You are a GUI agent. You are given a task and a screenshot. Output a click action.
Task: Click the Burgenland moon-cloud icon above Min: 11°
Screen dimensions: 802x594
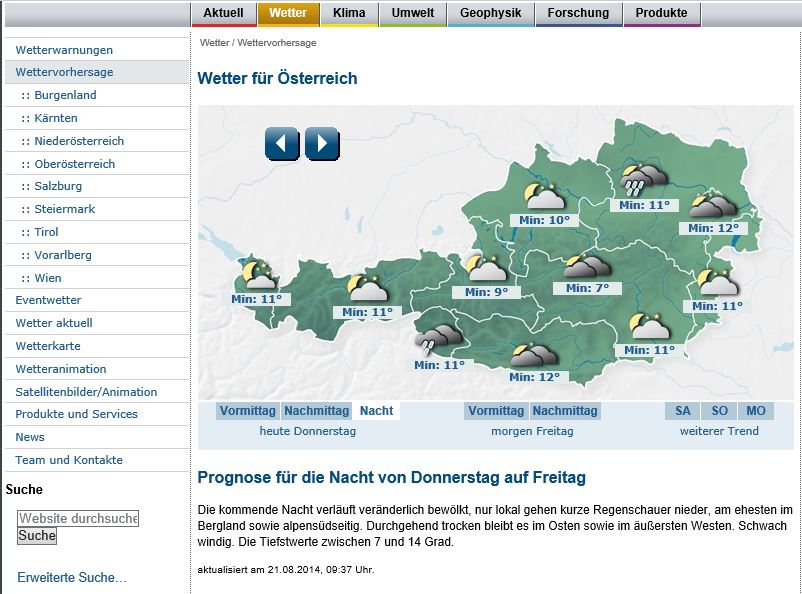pos(718,282)
